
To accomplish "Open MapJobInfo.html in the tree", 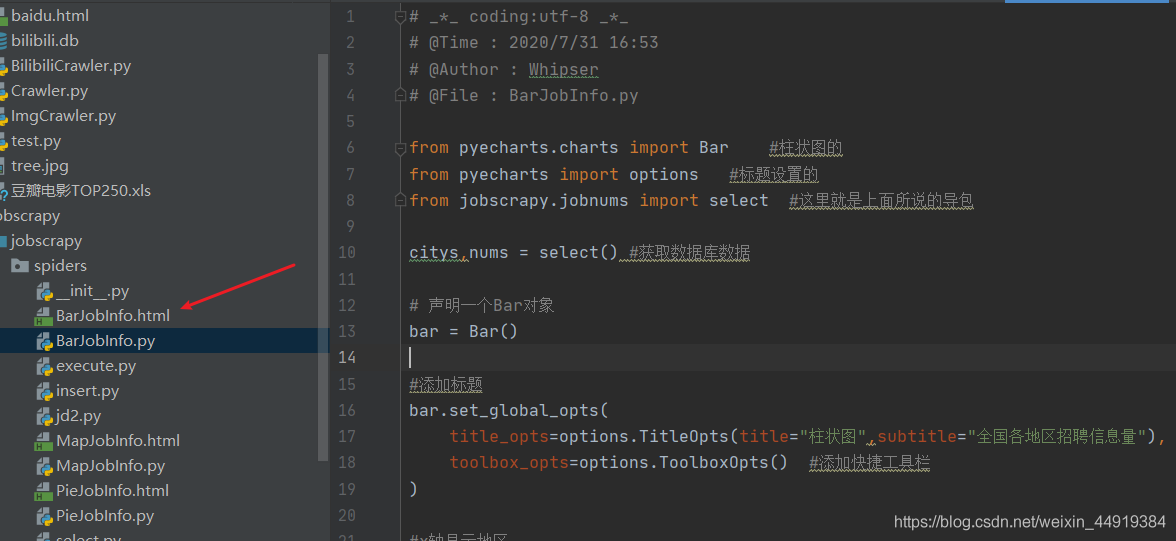I will (118, 441).
